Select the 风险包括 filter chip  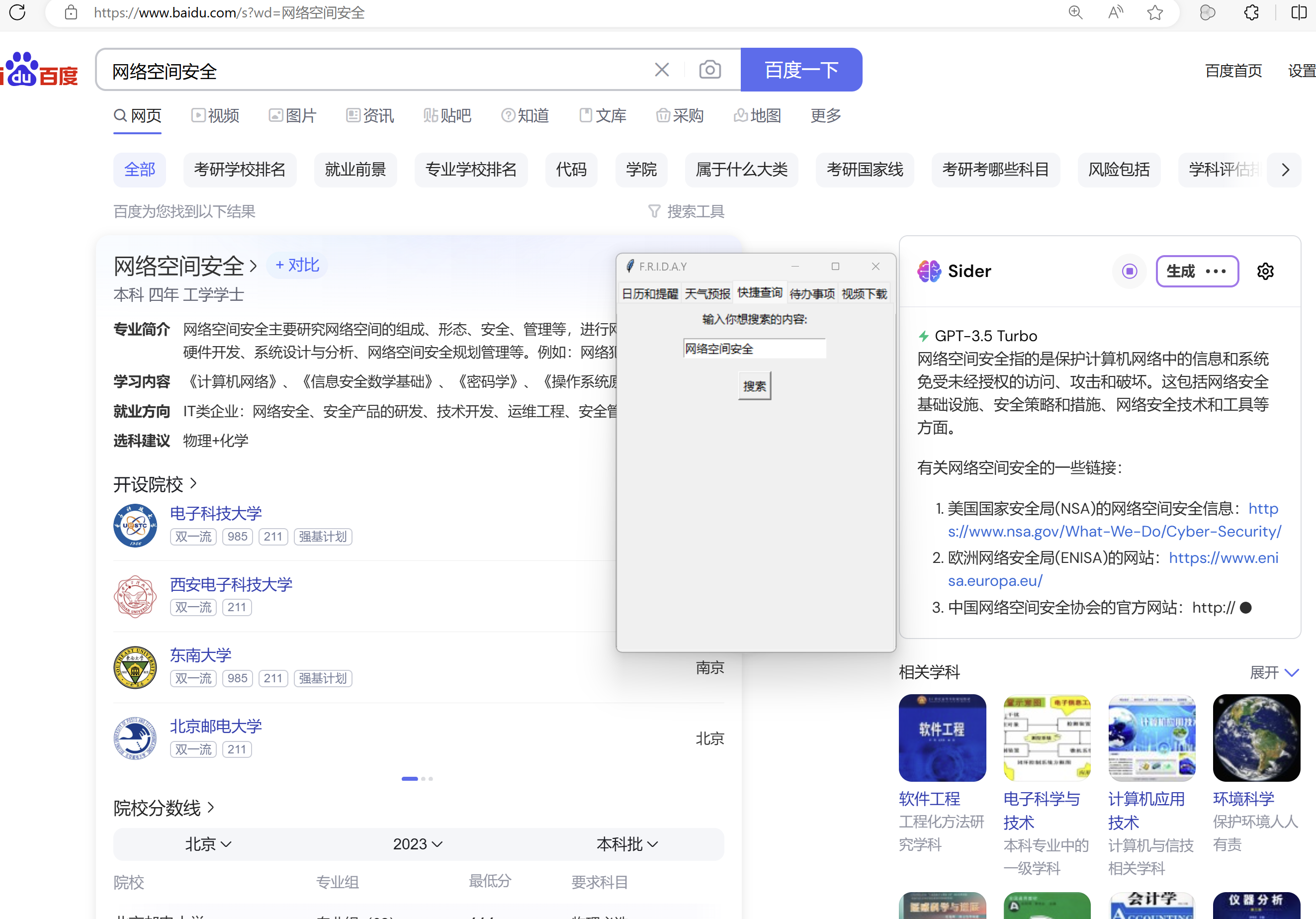tap(1119, 170)
